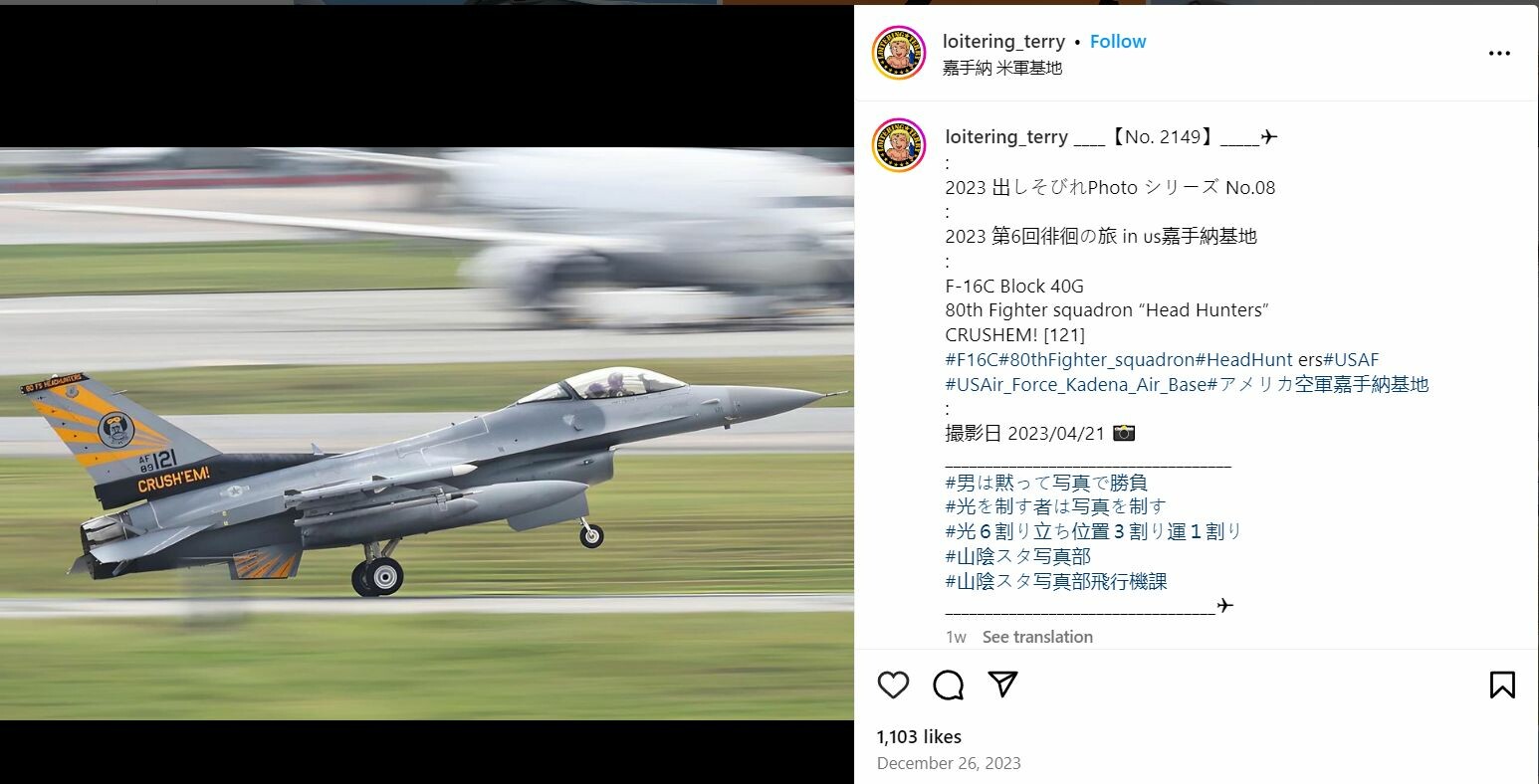
Task: Open location 嘉手納 米軍基地
Action: click(1002, 68)
